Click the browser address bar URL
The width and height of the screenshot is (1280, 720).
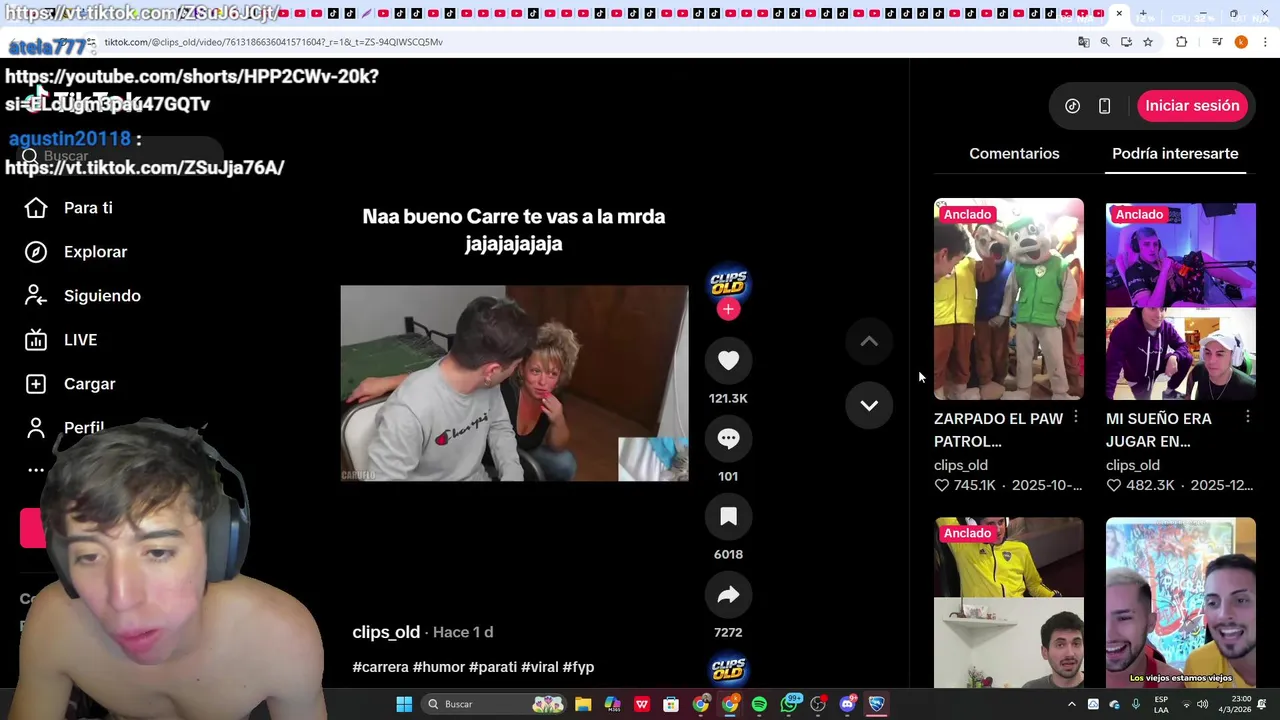(x=274, y=42)
